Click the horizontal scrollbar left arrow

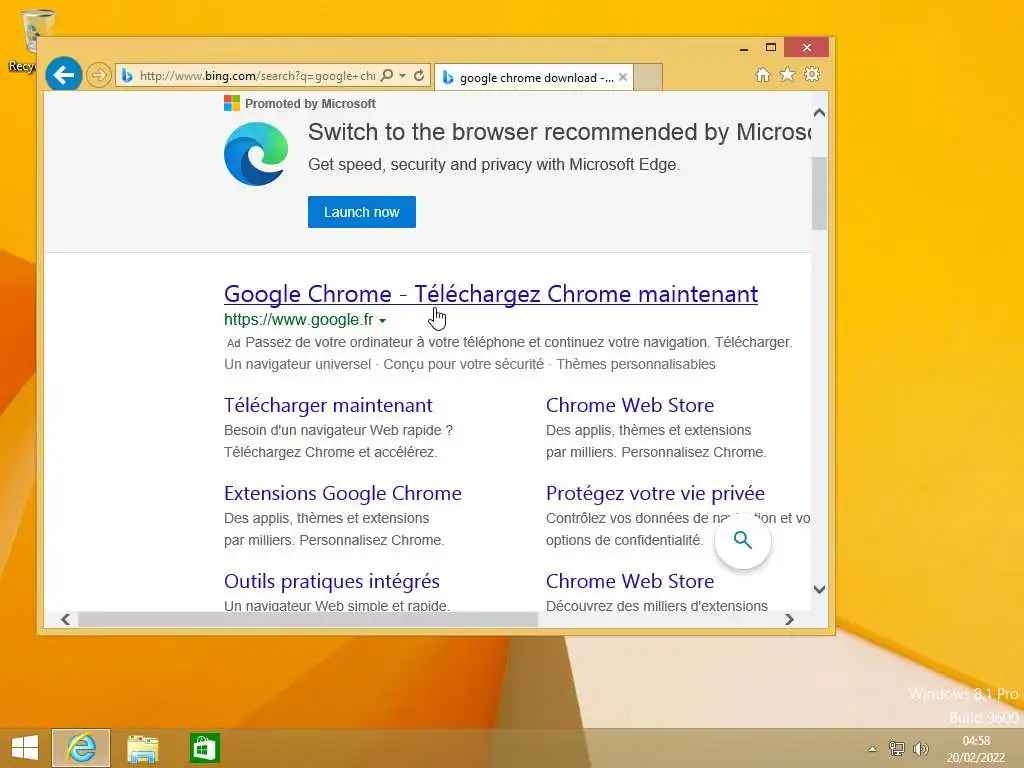click(x=65, y=619)
